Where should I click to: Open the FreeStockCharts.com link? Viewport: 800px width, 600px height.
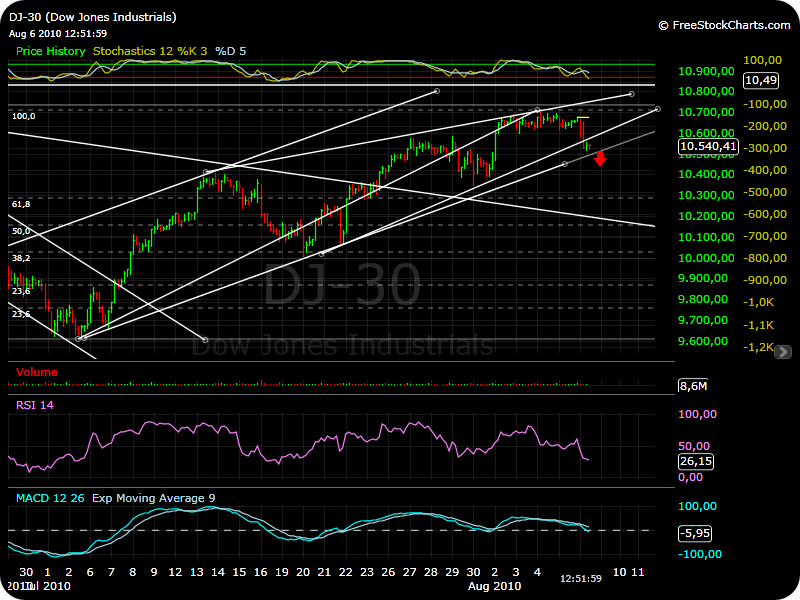724,26
